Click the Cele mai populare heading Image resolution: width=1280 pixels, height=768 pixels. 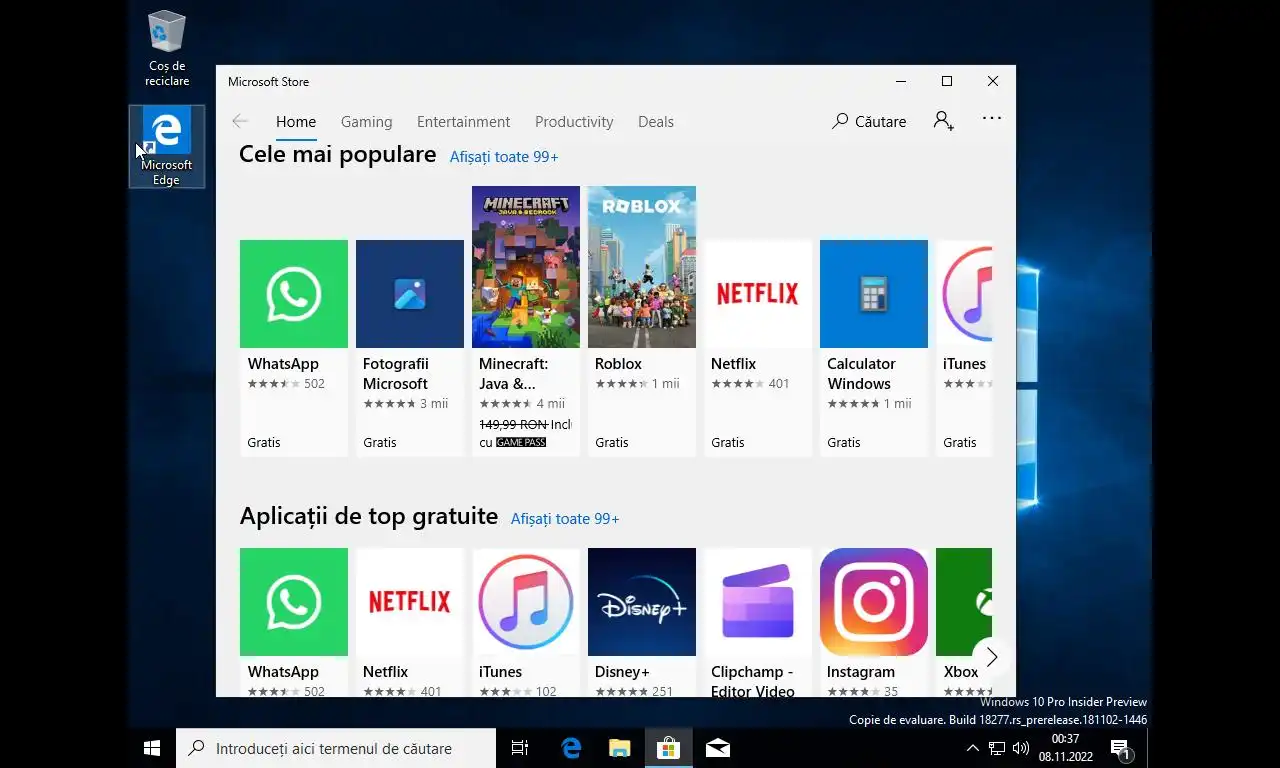[338, 154]
